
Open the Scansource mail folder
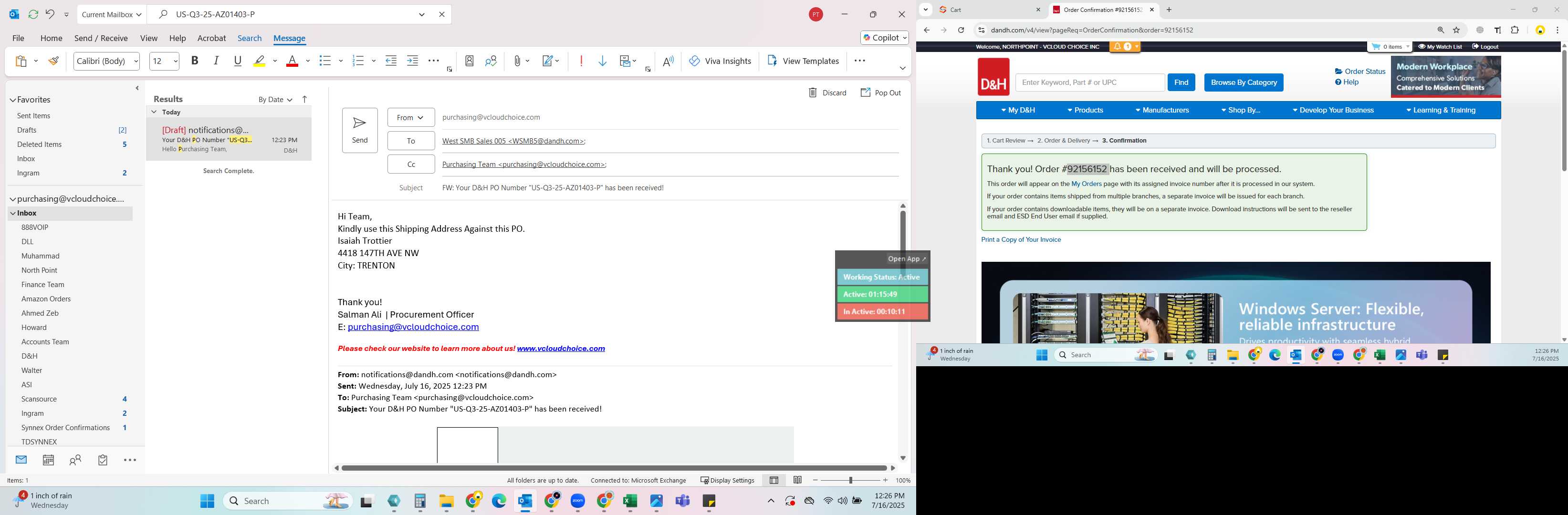pyautogui.click(x=39, y=399)
